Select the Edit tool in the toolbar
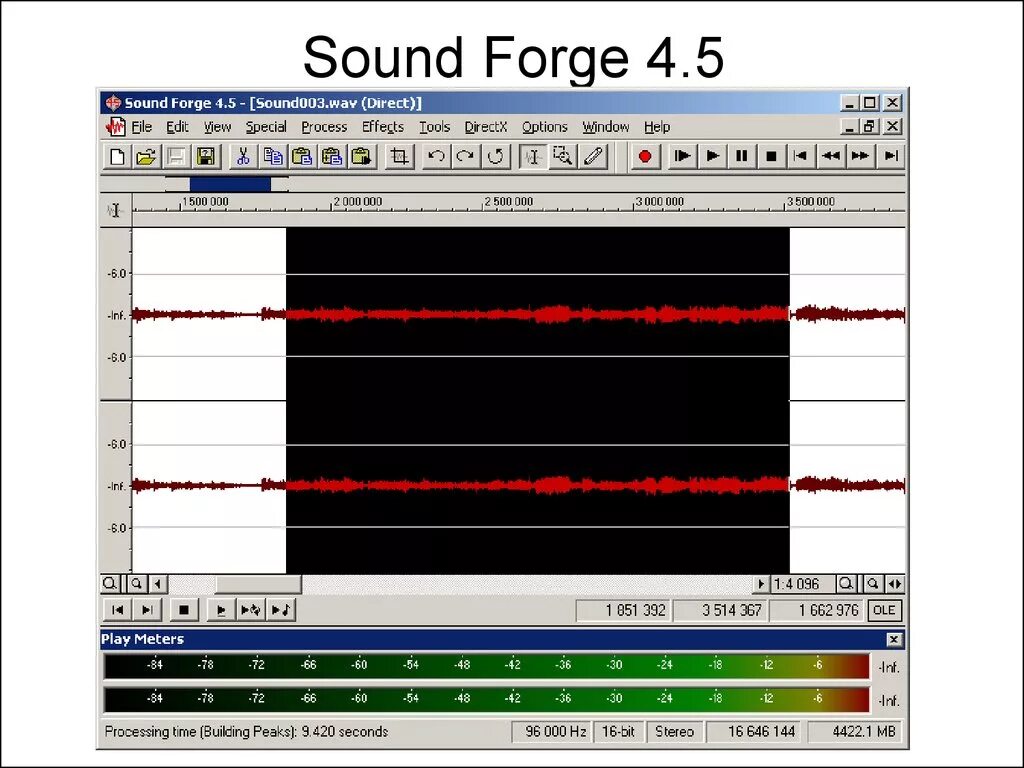The image size is (1024, 768). click(533, 157)
